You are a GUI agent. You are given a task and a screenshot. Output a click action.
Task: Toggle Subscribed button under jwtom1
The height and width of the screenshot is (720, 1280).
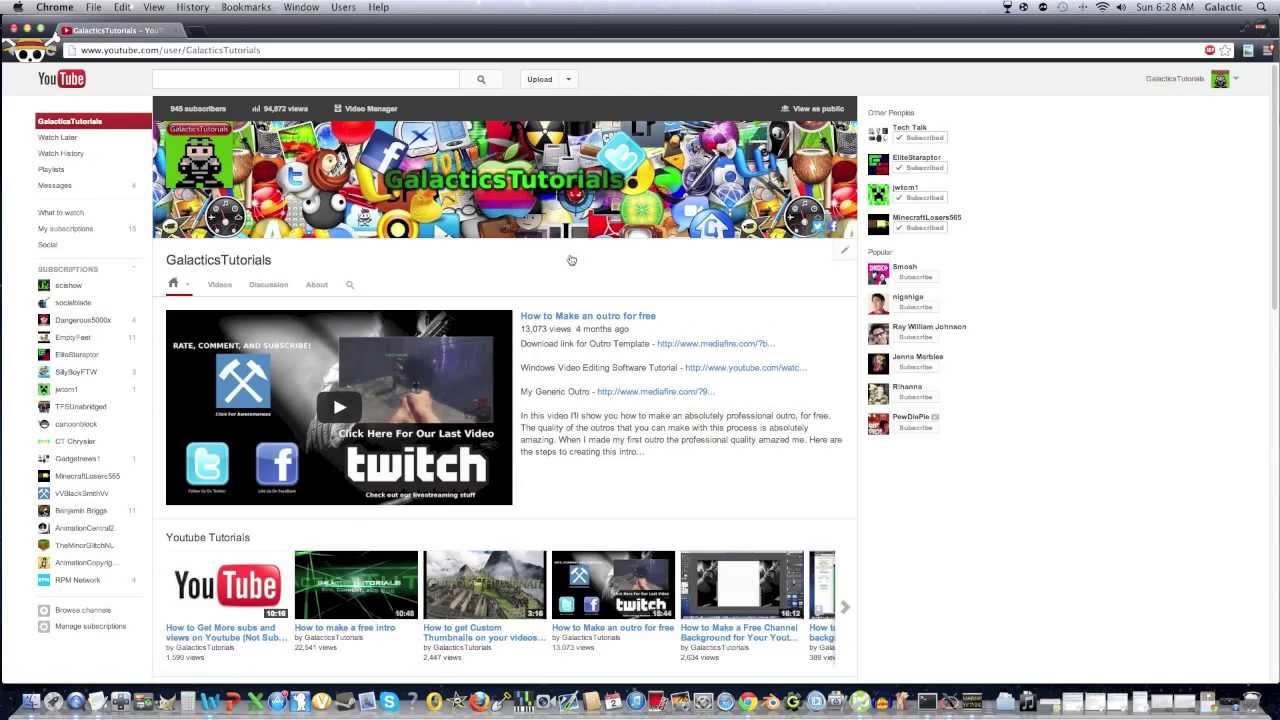(x=920, y=198)
